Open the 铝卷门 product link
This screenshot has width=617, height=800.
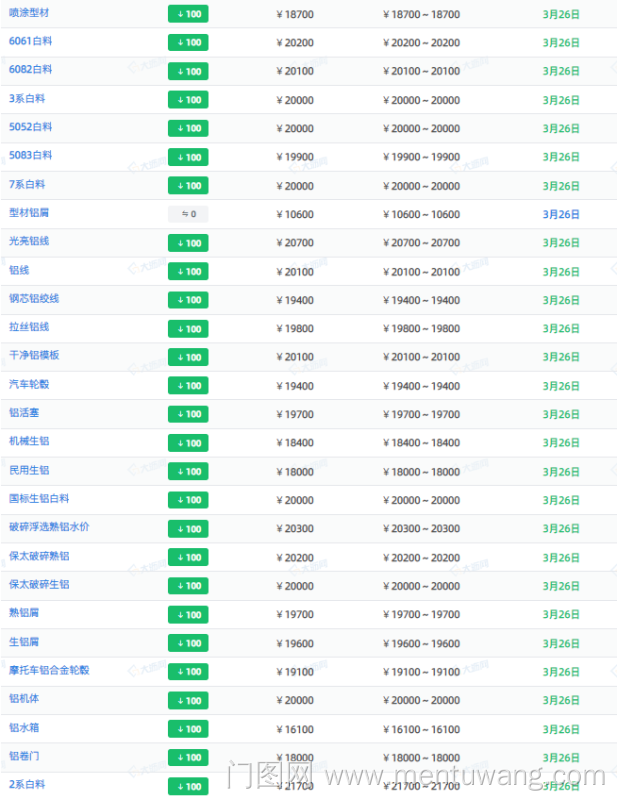click(x=24, y=756)
